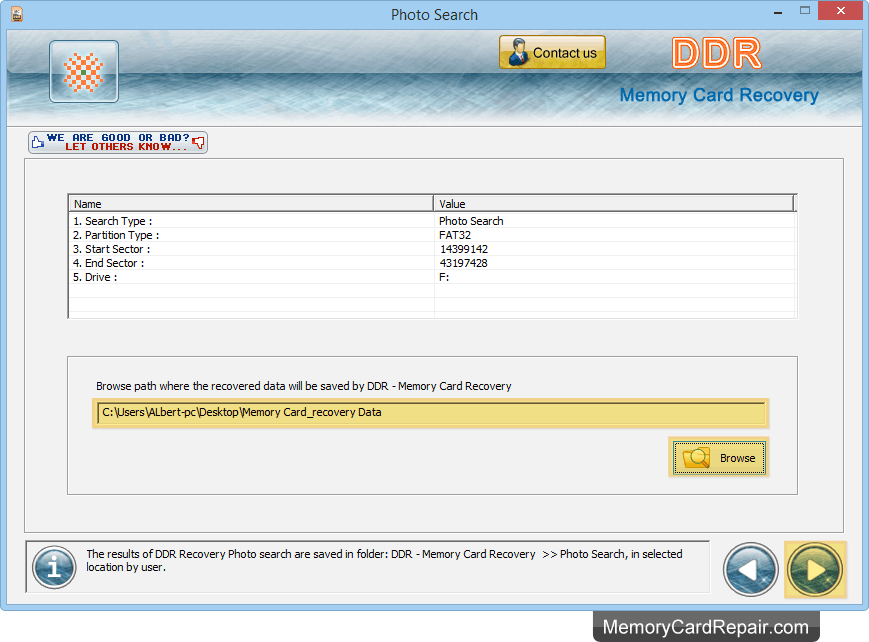The image size is (869, 642).
Task: Click the '43197428' end sector value
Action: coord(463,263)
